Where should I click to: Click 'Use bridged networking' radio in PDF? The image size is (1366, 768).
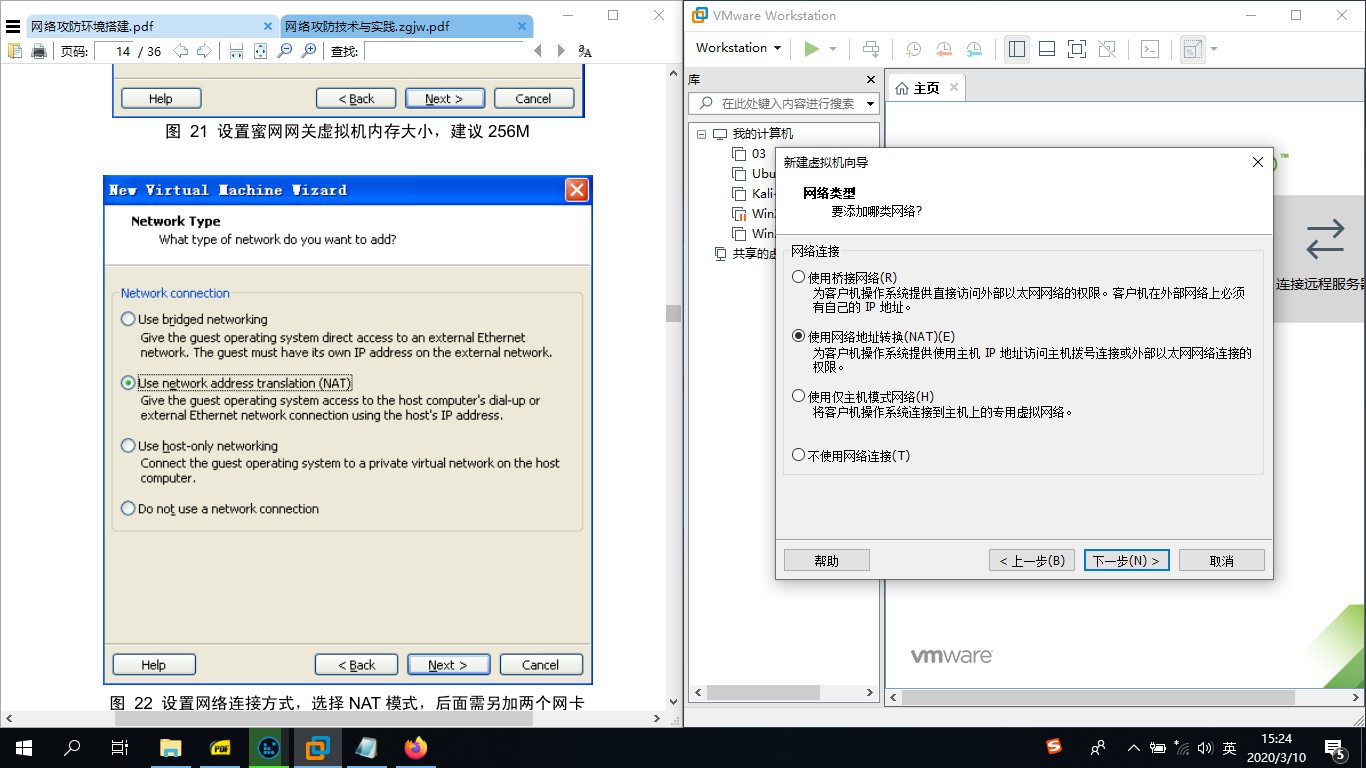click(x=128, y=319)
